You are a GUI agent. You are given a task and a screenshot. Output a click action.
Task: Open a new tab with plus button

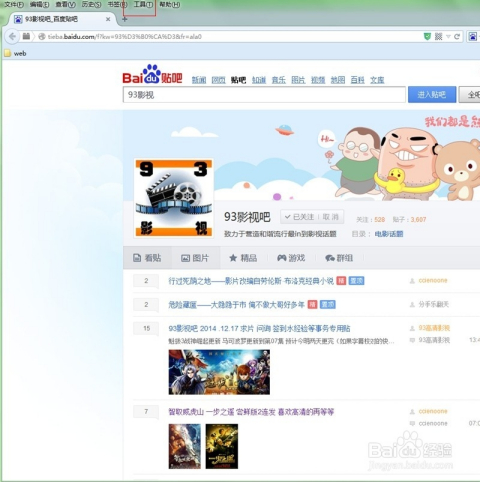(124, 19)
